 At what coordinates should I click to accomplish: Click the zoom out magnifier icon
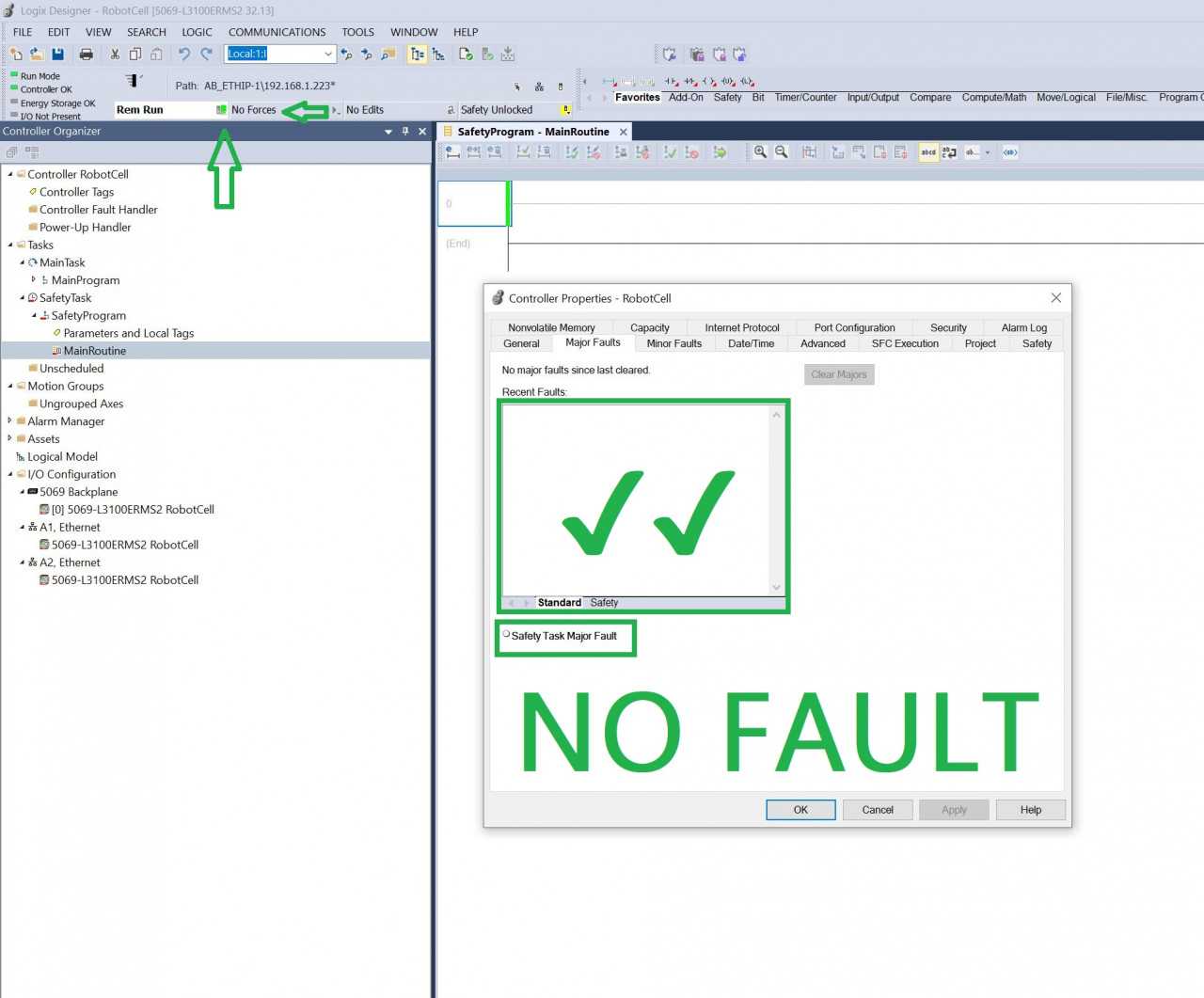pyautogui.click(x=781, y=152)
